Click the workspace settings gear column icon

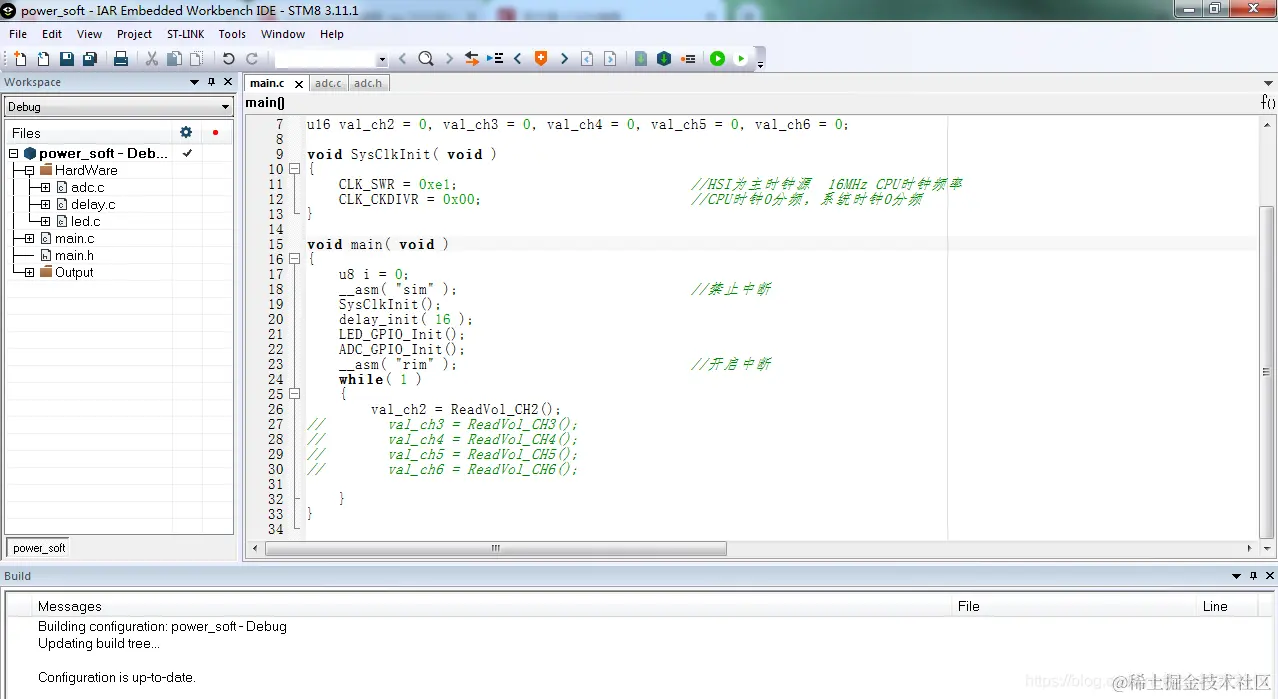(x=186, y=132)
